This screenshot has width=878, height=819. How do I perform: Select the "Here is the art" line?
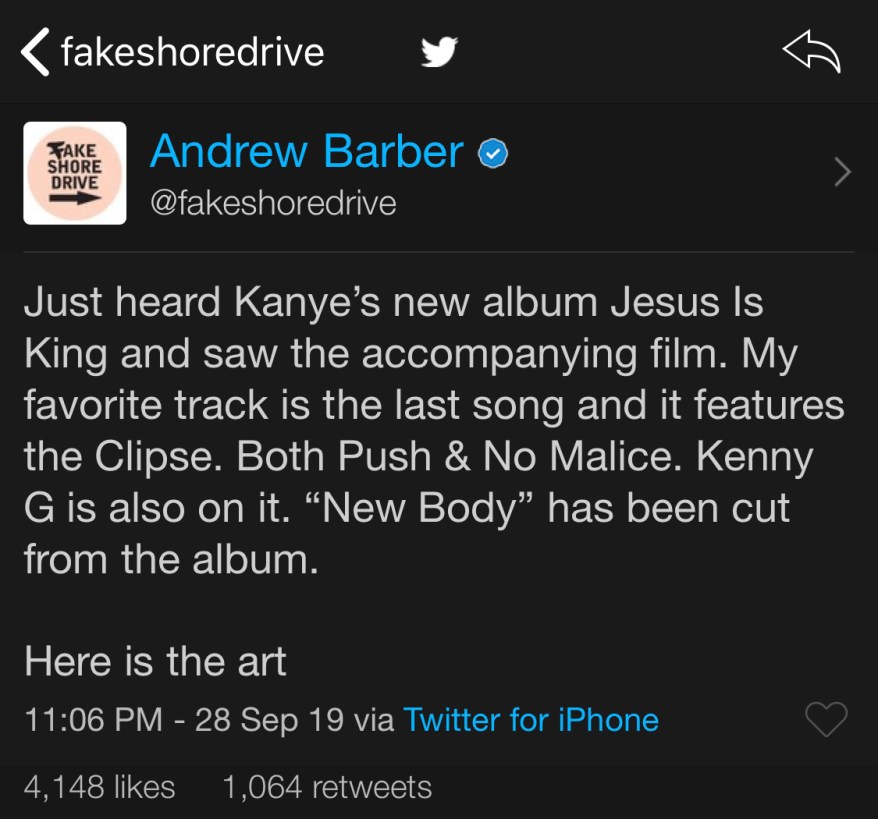(x=155, y=662)
